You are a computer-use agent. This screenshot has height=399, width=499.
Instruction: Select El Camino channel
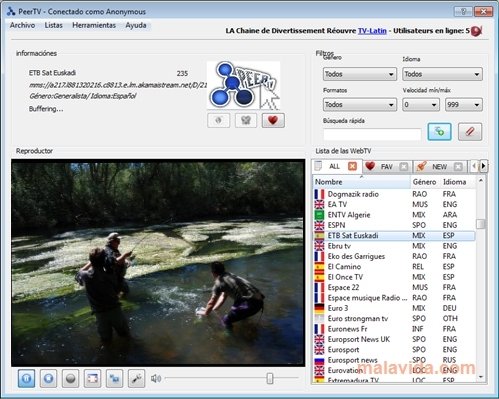tap(394, 267)
